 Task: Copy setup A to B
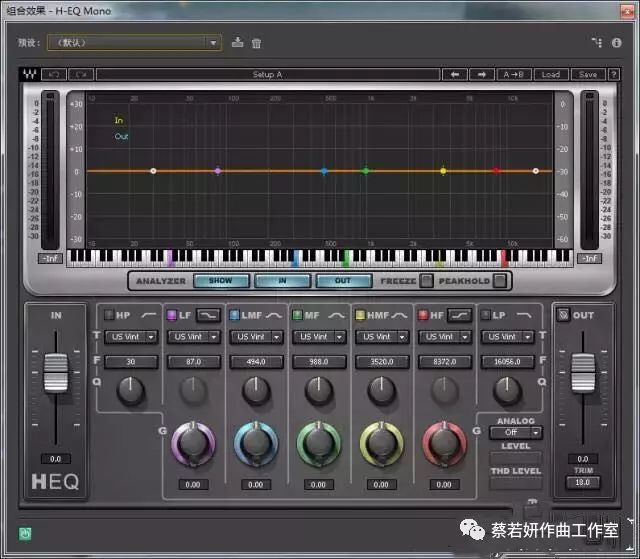[513, 75]
